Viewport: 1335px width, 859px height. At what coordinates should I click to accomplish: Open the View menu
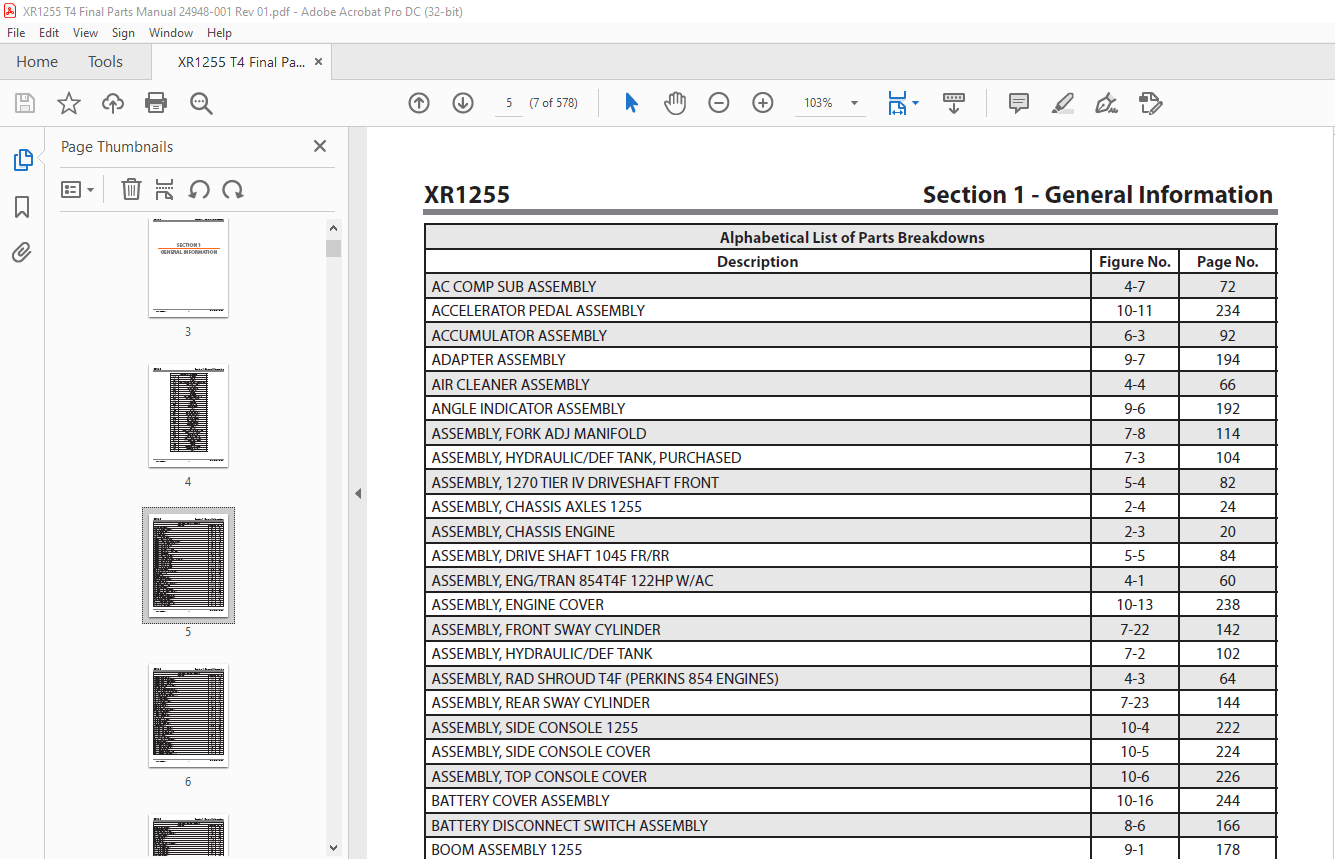pyautogui.click(x=85, y=33)
